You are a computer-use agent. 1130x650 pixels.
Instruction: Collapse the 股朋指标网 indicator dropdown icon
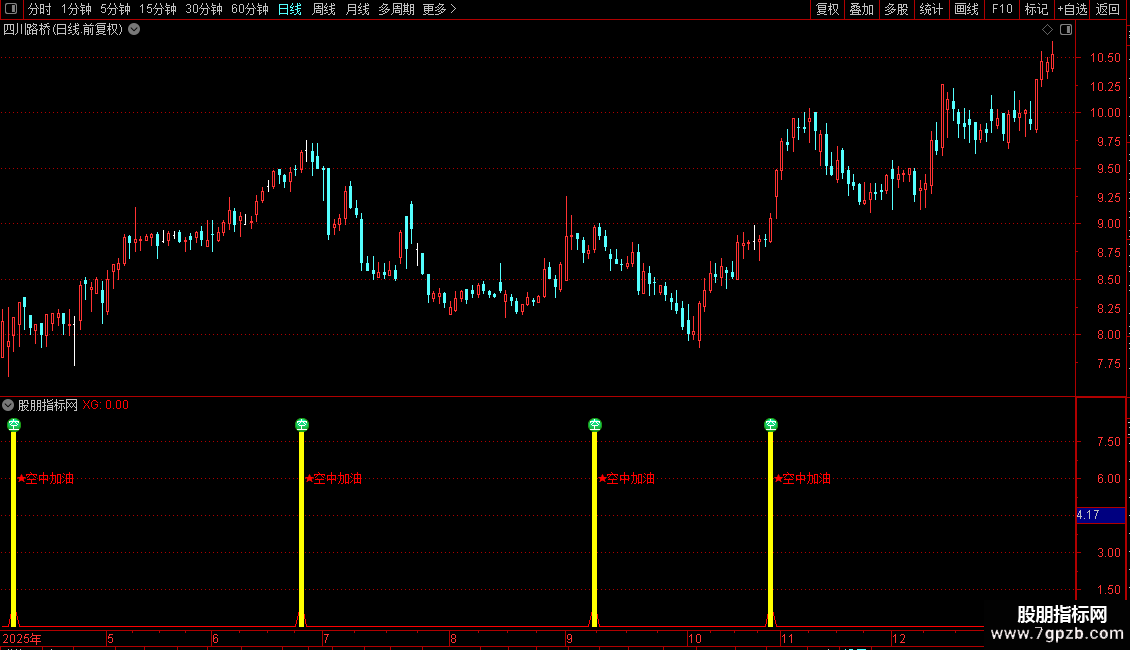point(8,405)
